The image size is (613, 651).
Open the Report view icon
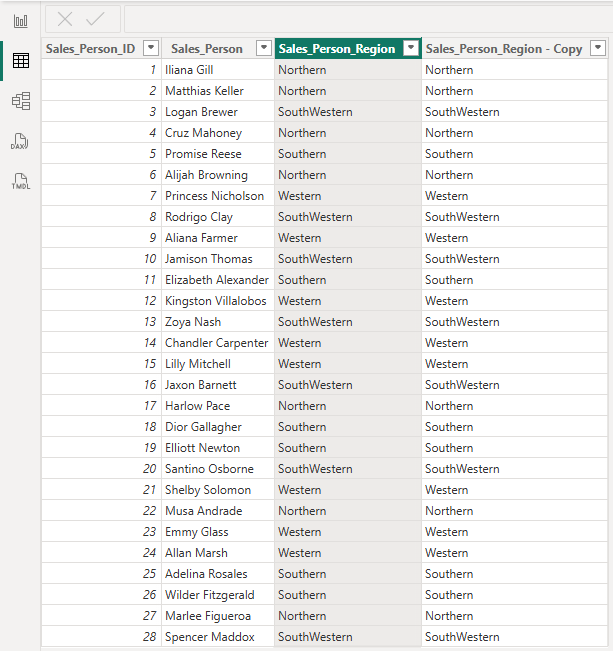tap(21, 21)
